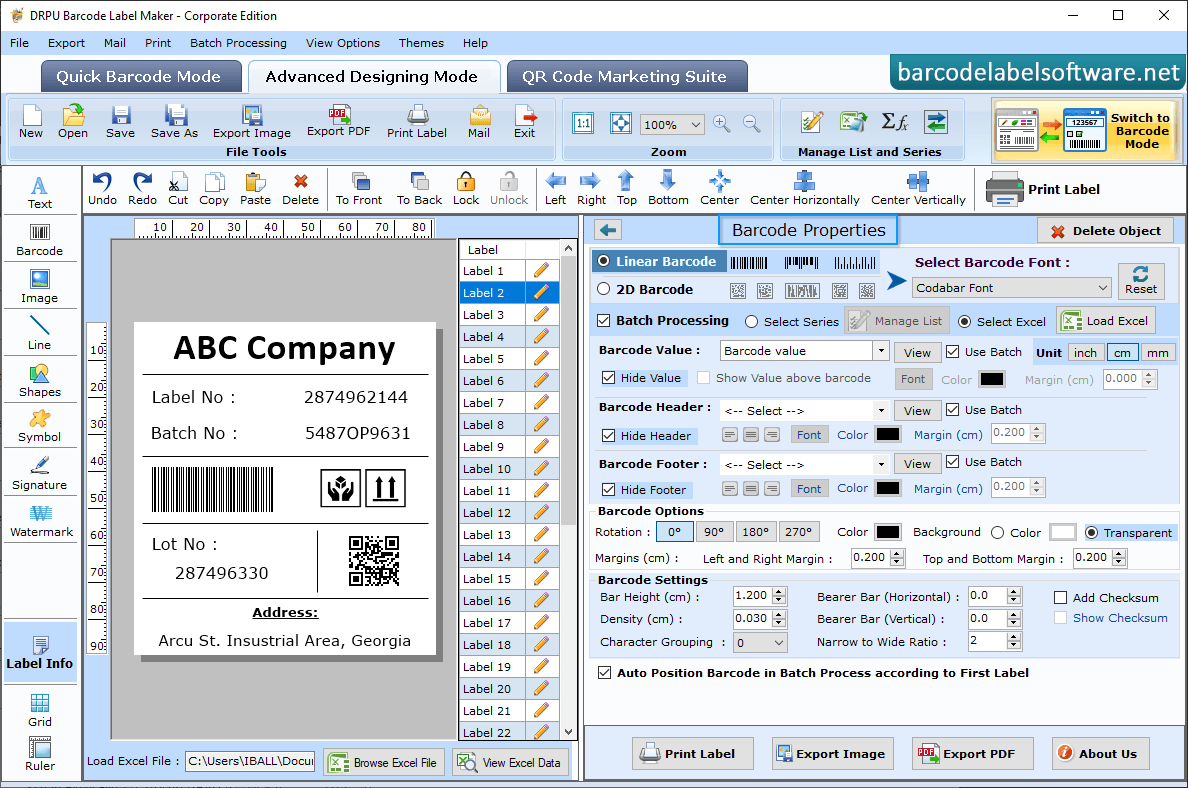Toggle Use Batch for Barcode Value
Screen dimensions: 1188x788
[953, 352]
